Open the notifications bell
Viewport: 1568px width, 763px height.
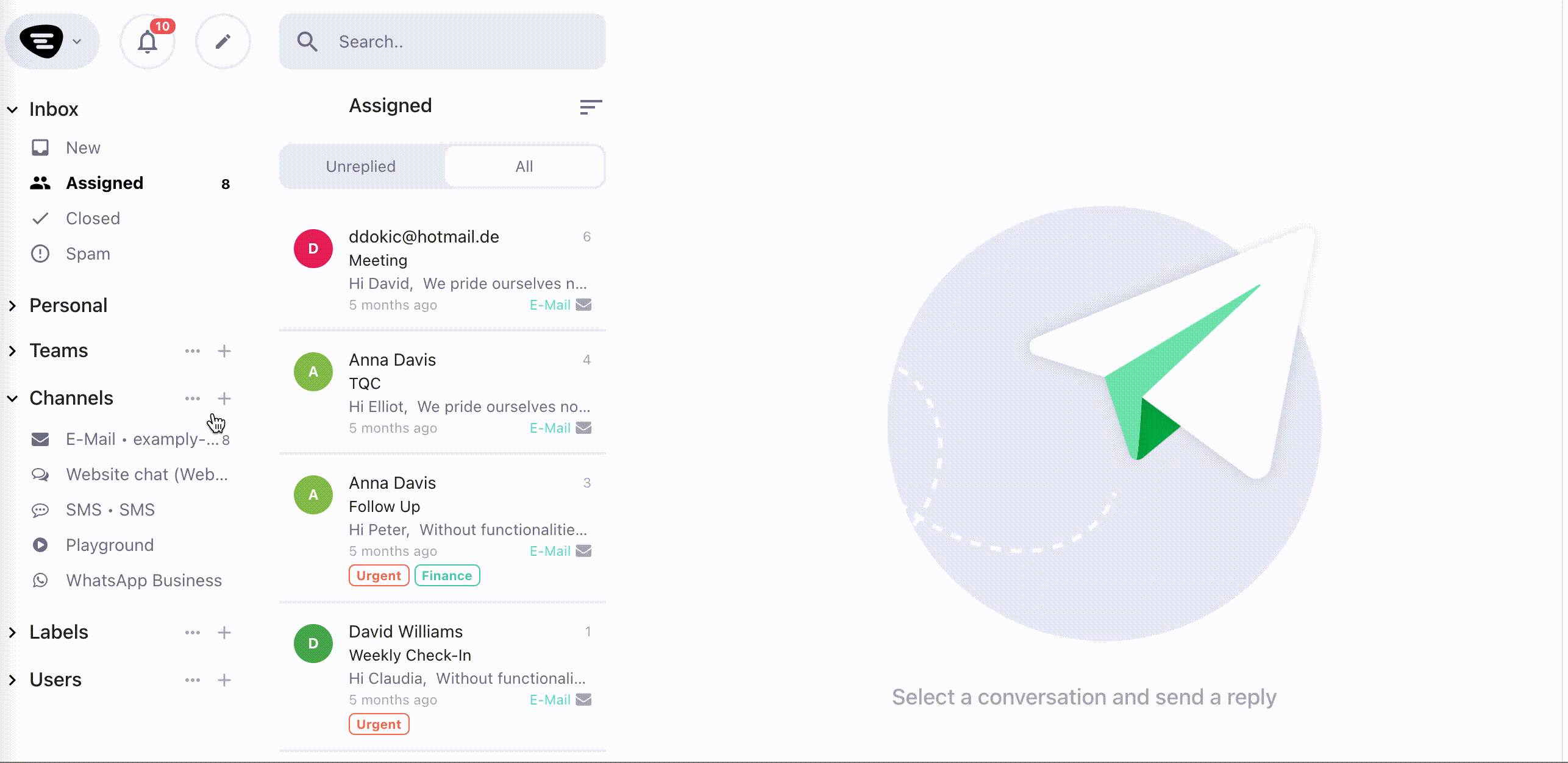(148, 41)
